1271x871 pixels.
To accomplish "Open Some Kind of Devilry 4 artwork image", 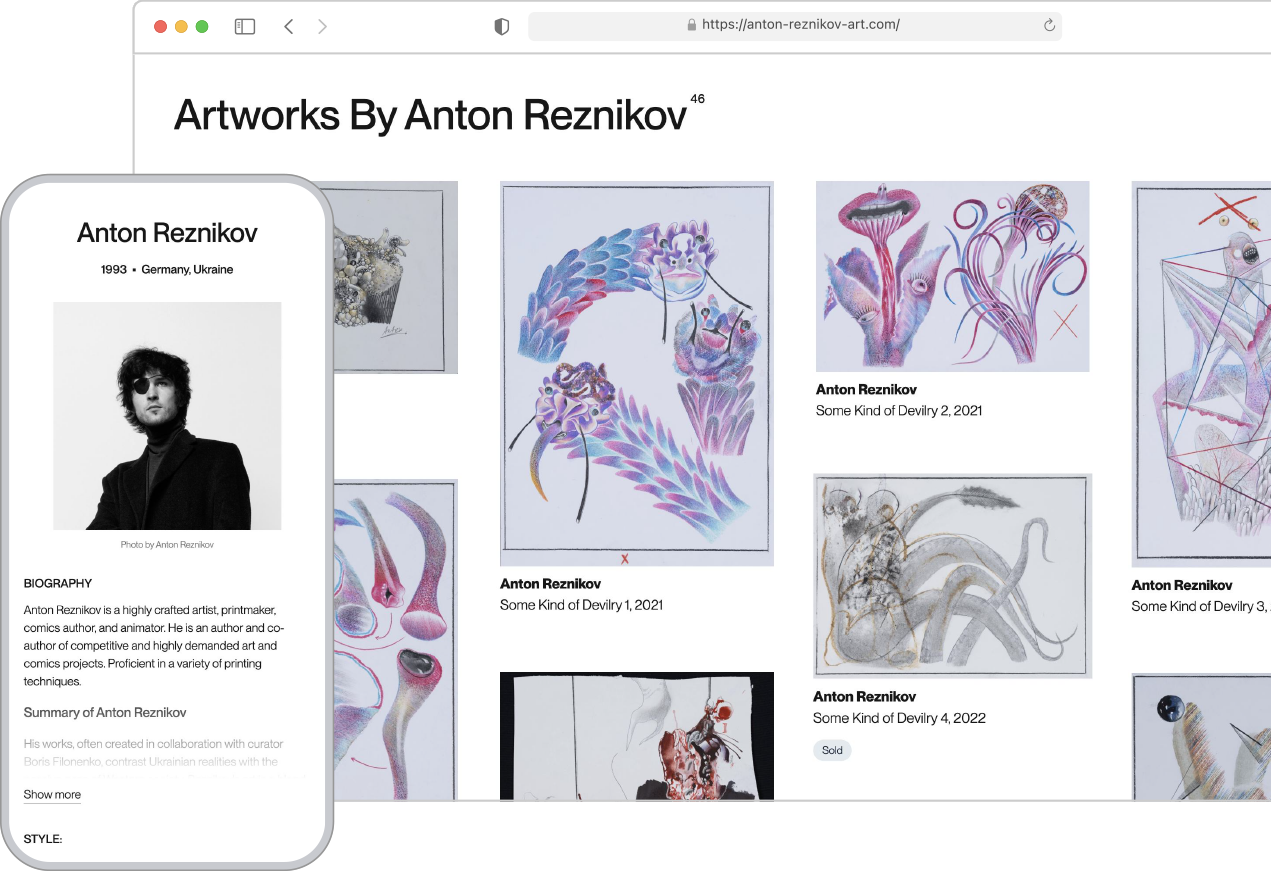I will 952,576.
